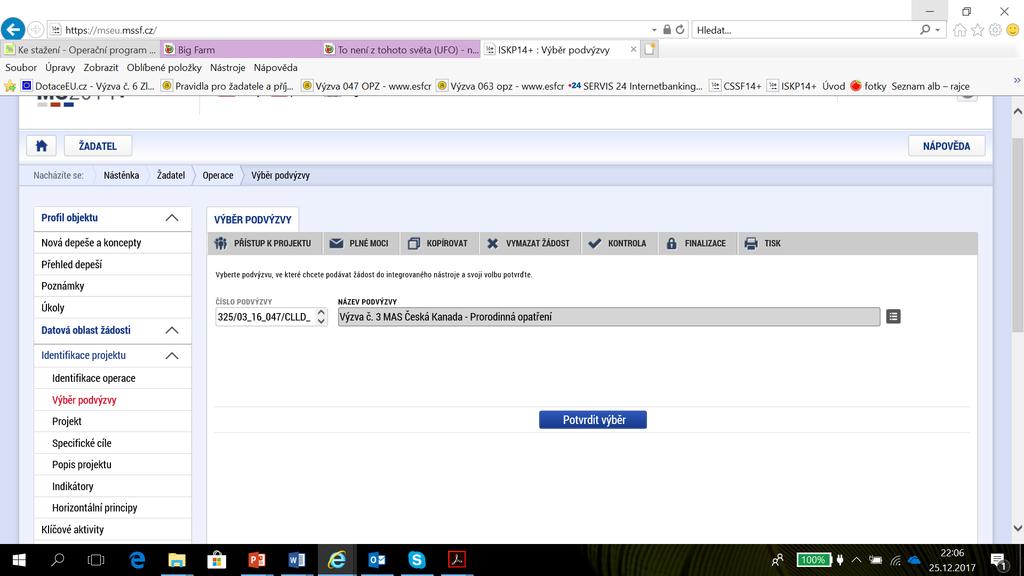Viewport: 1024px width, 576px height.
Task: Open address bar dropdown arrow
Action: 654,30
